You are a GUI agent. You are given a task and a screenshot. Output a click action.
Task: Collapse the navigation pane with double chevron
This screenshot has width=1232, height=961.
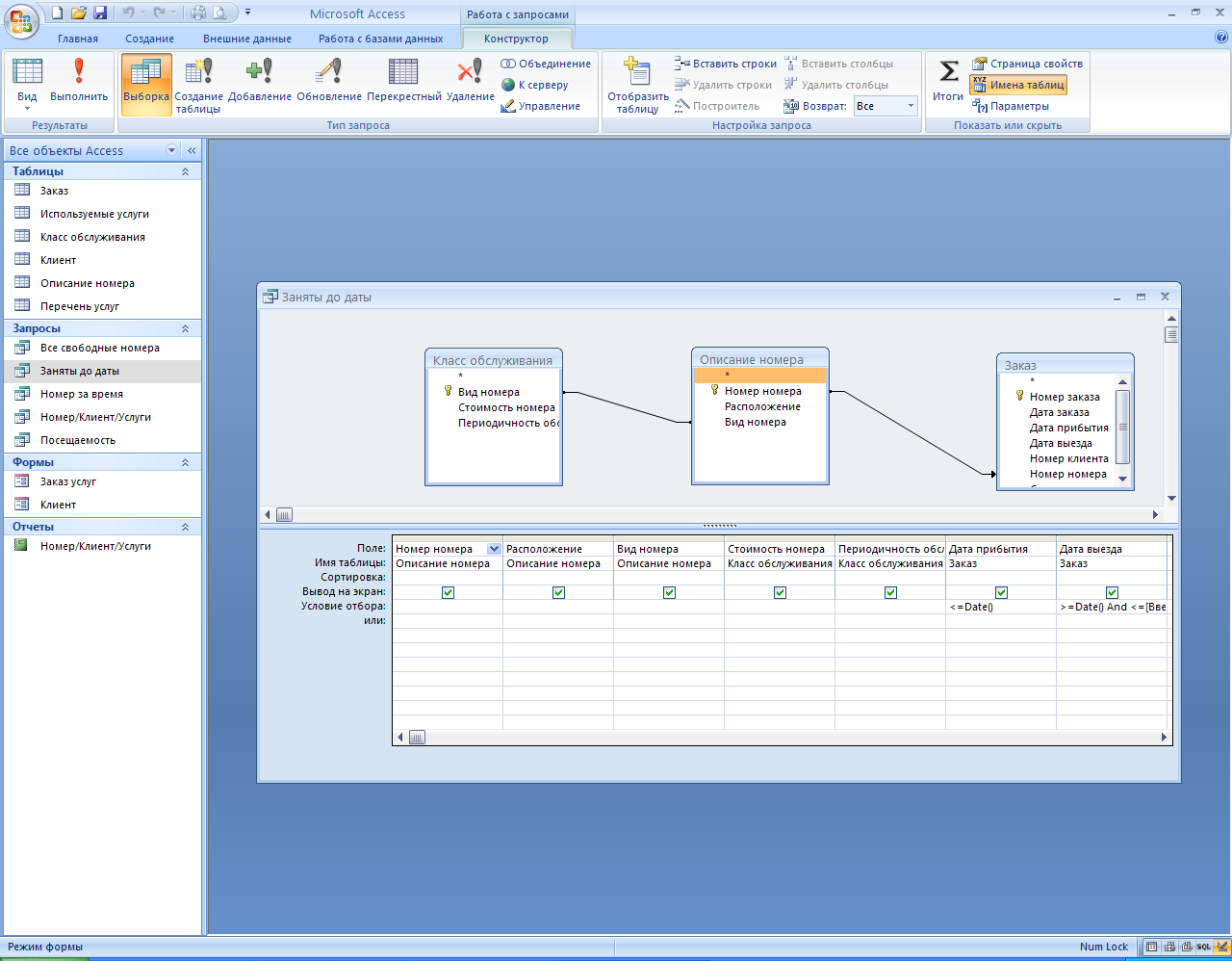192,150
